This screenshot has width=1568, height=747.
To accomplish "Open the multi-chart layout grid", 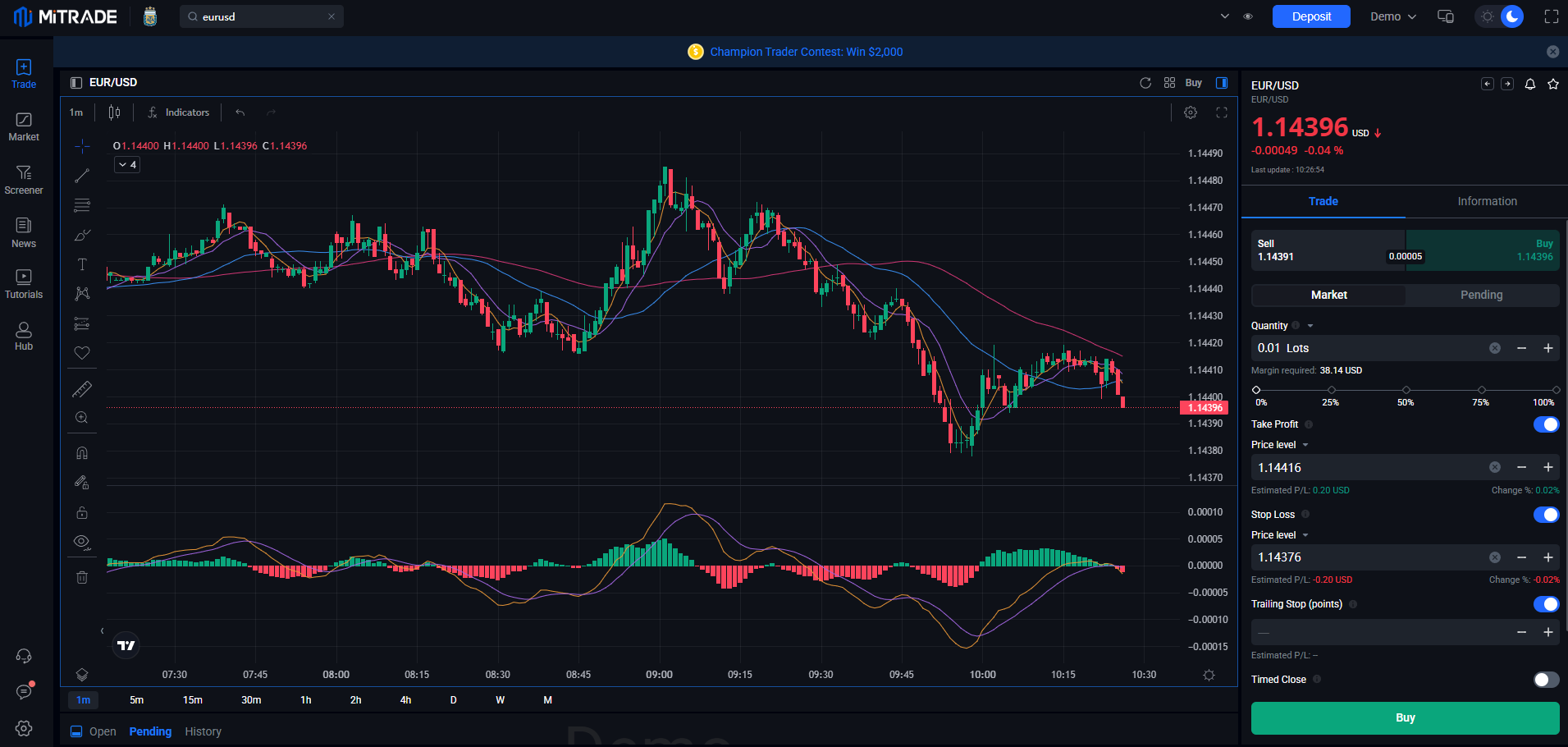I will (1170, 83).
